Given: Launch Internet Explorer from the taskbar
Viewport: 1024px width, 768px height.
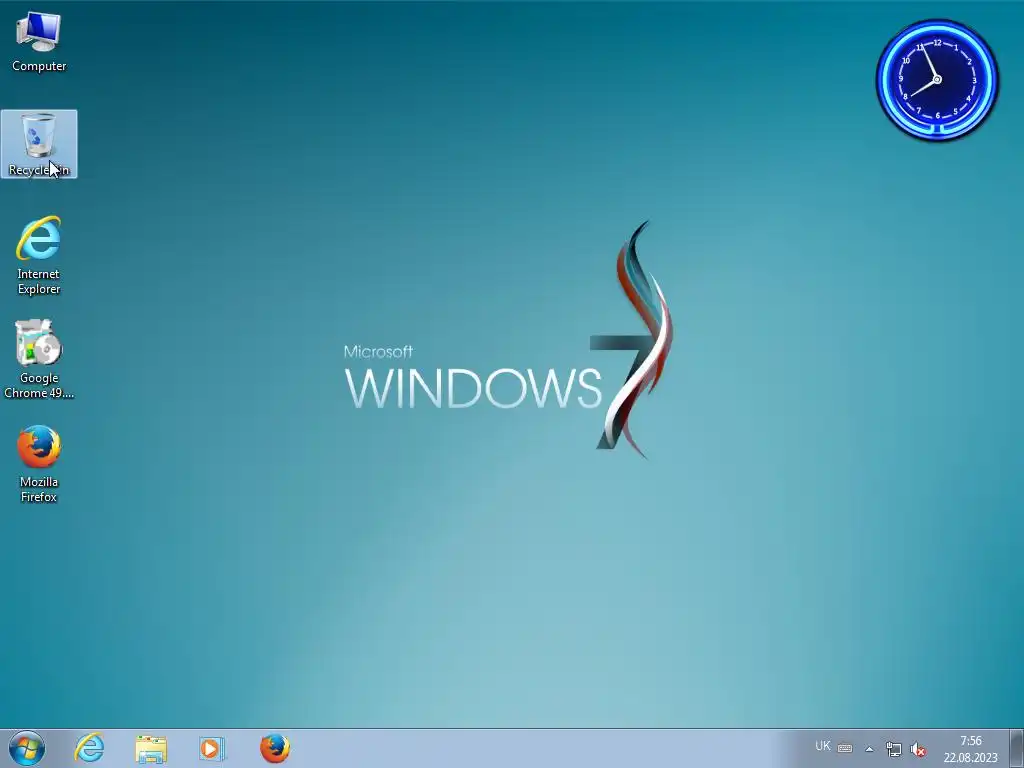Looking at the screenshot, I should click(89, 748).
